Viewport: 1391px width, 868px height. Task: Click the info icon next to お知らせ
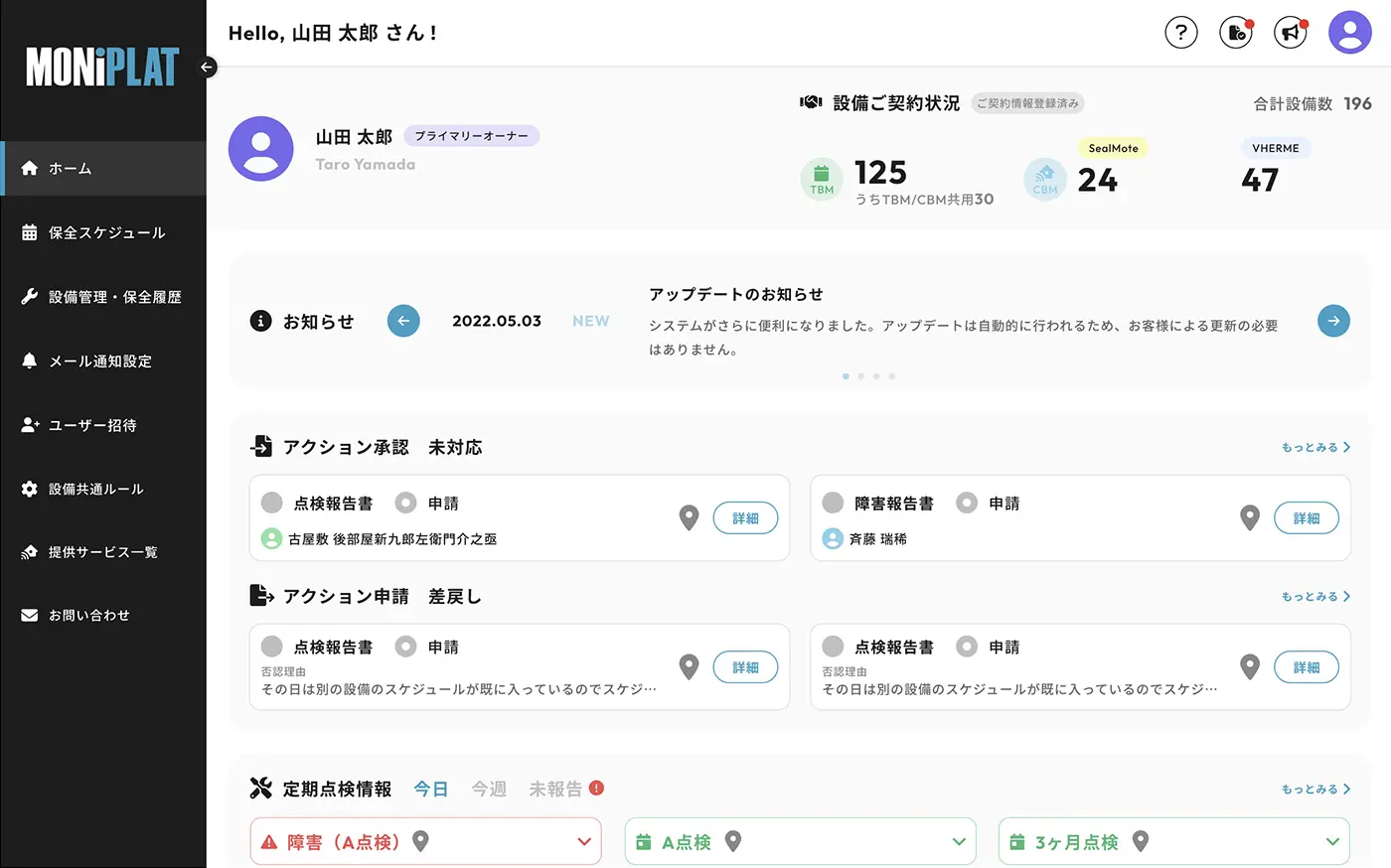(x=260, y=320)
